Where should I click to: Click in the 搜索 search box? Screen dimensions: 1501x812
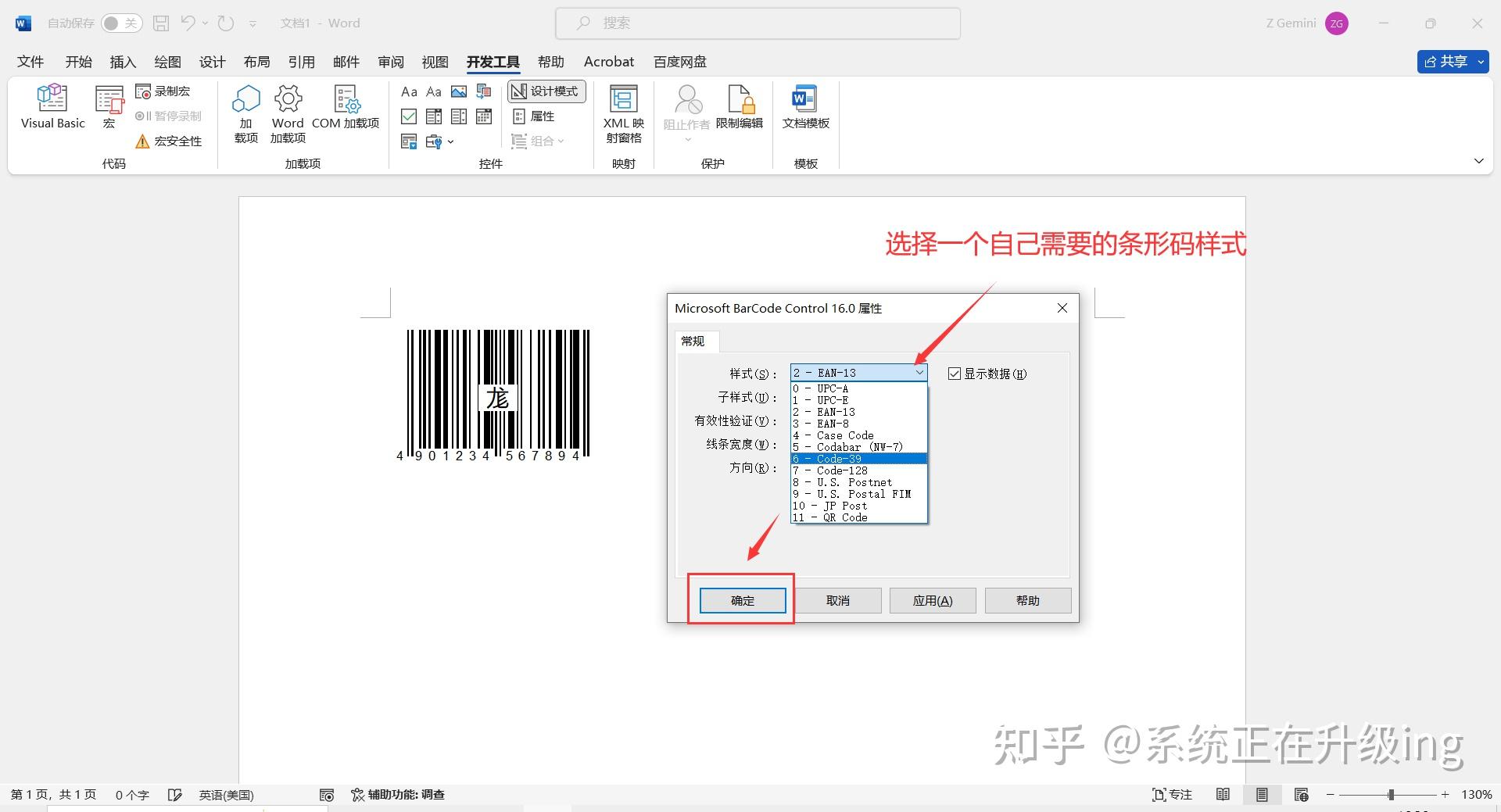(x=758, y=23)
